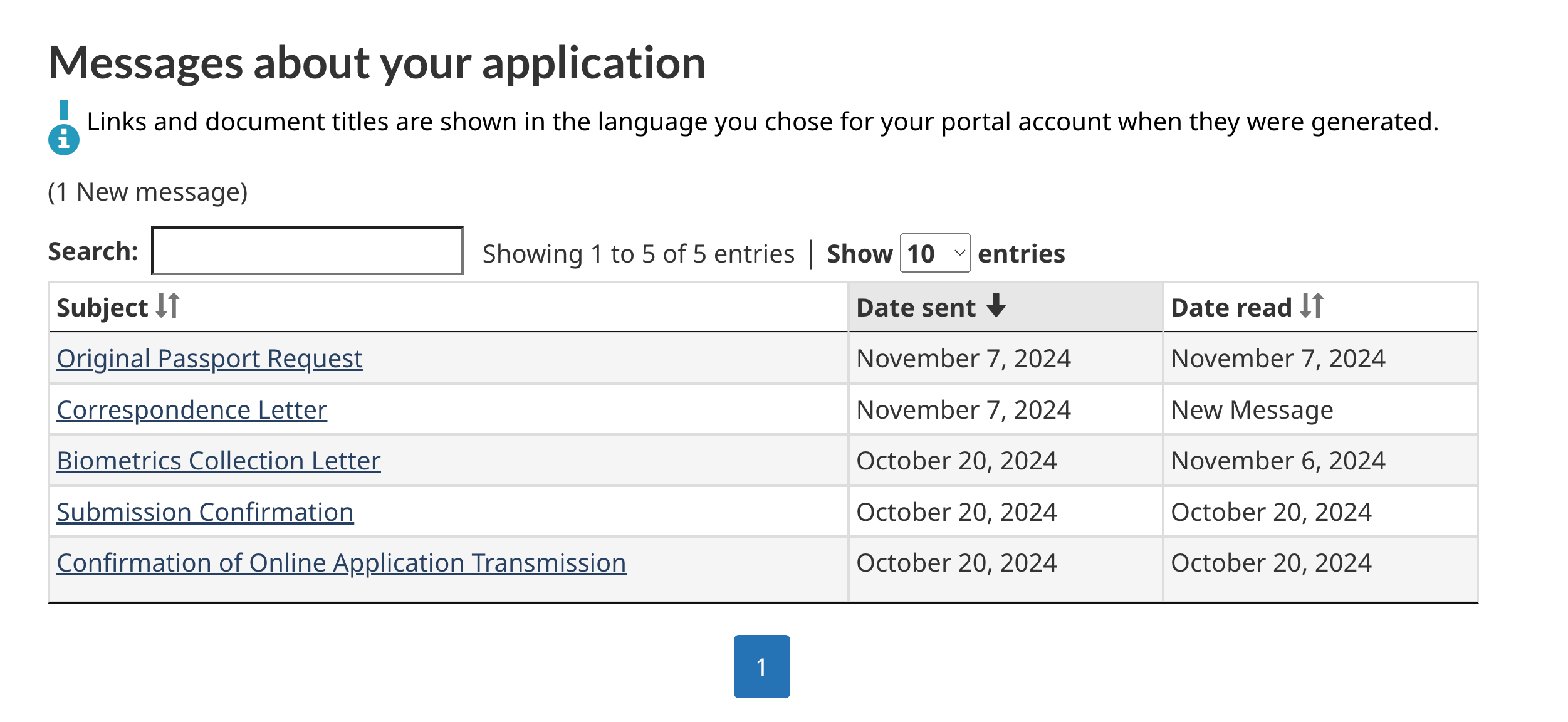Click the 'Showing 1 to 5' entries text
This screenshot has width=1568, height=722.
point(638,254)
